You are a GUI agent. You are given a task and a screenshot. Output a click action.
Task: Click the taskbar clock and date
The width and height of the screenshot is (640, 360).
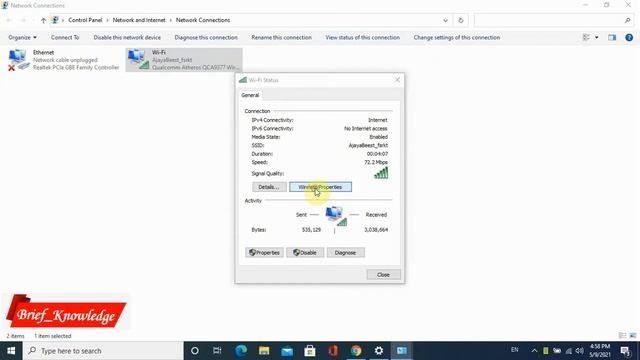(x=600, y=351)
